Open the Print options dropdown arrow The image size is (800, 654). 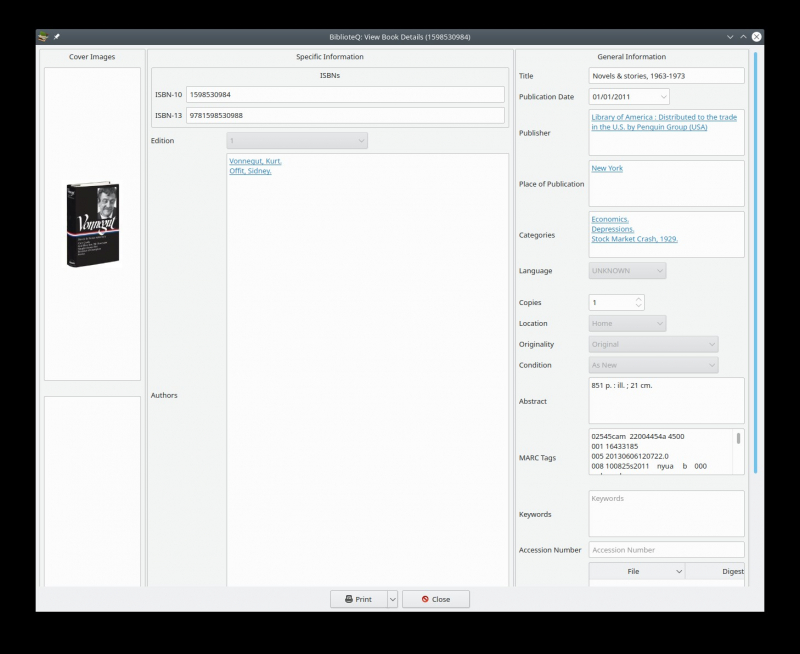coord(393,599)
